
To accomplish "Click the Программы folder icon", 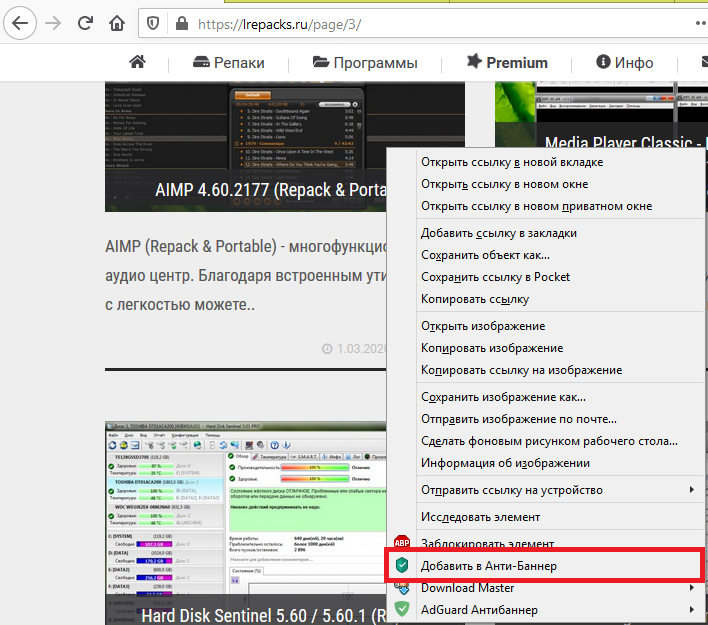I will (321, 62).
